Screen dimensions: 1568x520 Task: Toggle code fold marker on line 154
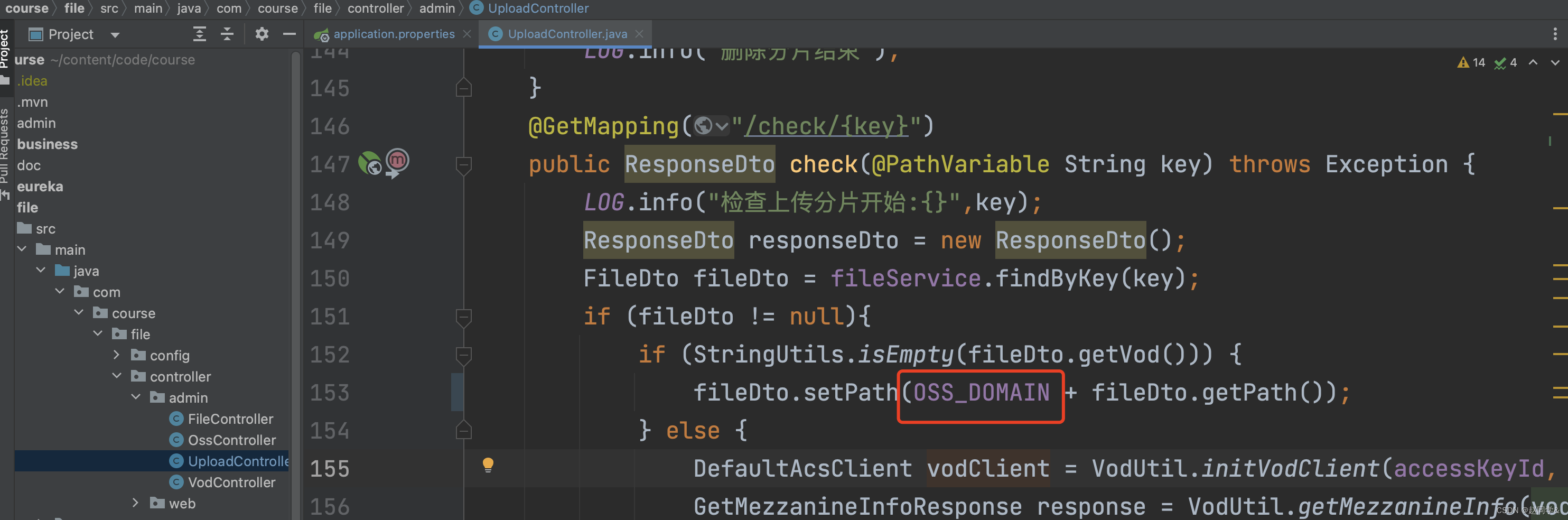[x=464, y=431]
